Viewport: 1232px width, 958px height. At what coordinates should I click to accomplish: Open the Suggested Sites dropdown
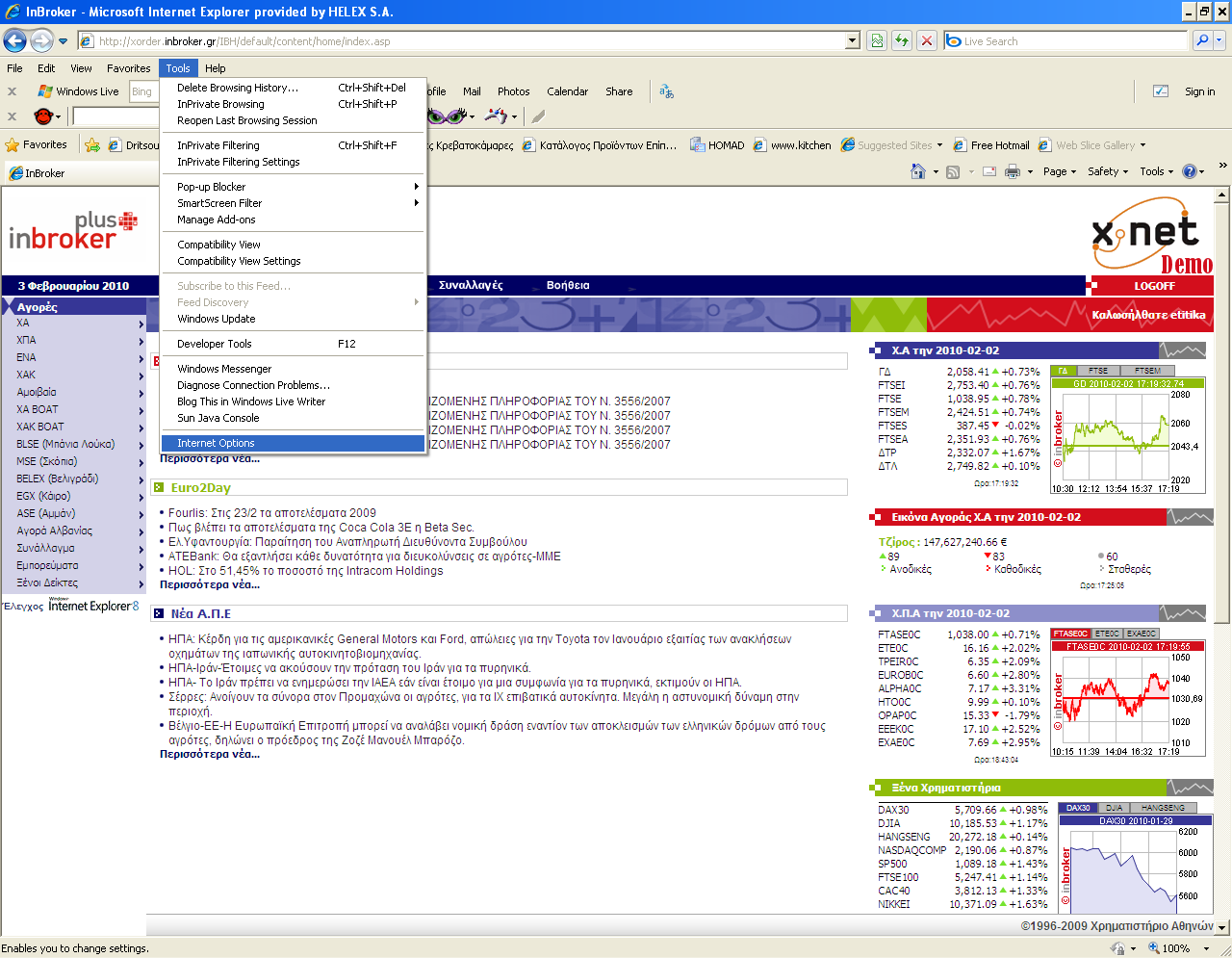pyautogui.click(x=939, y=145)
